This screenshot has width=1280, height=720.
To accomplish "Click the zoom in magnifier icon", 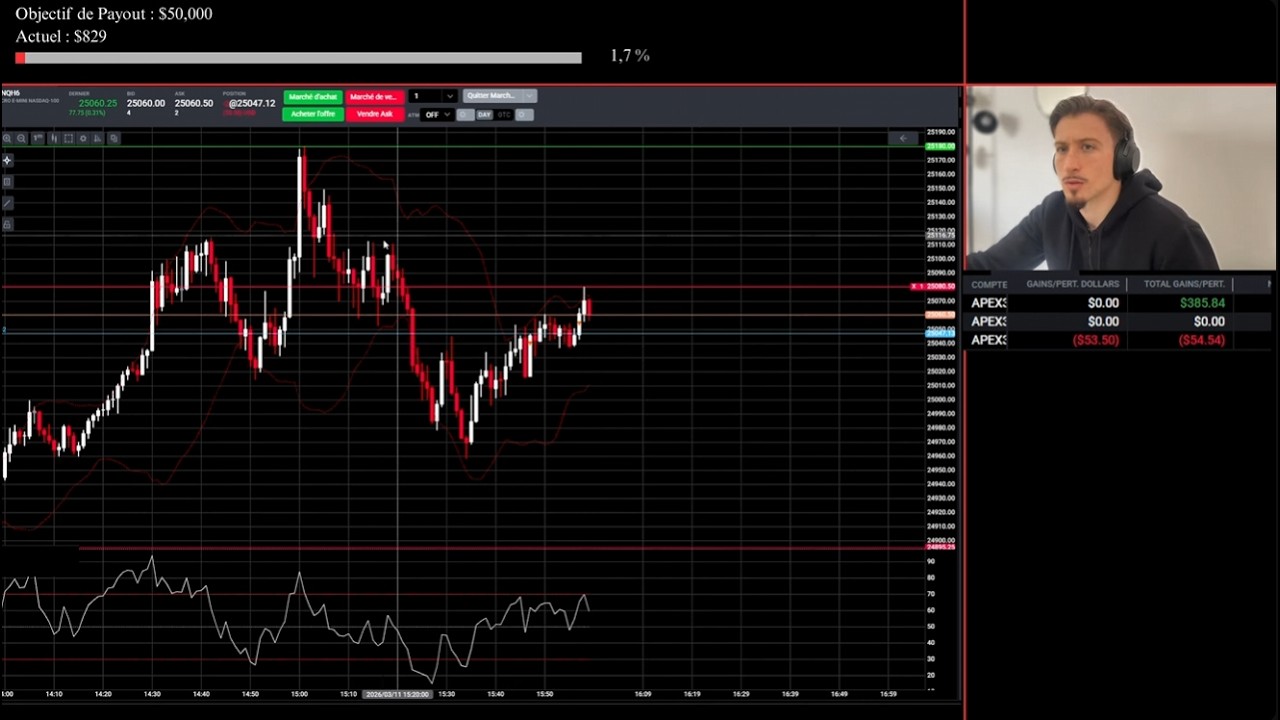I will 7,138.
